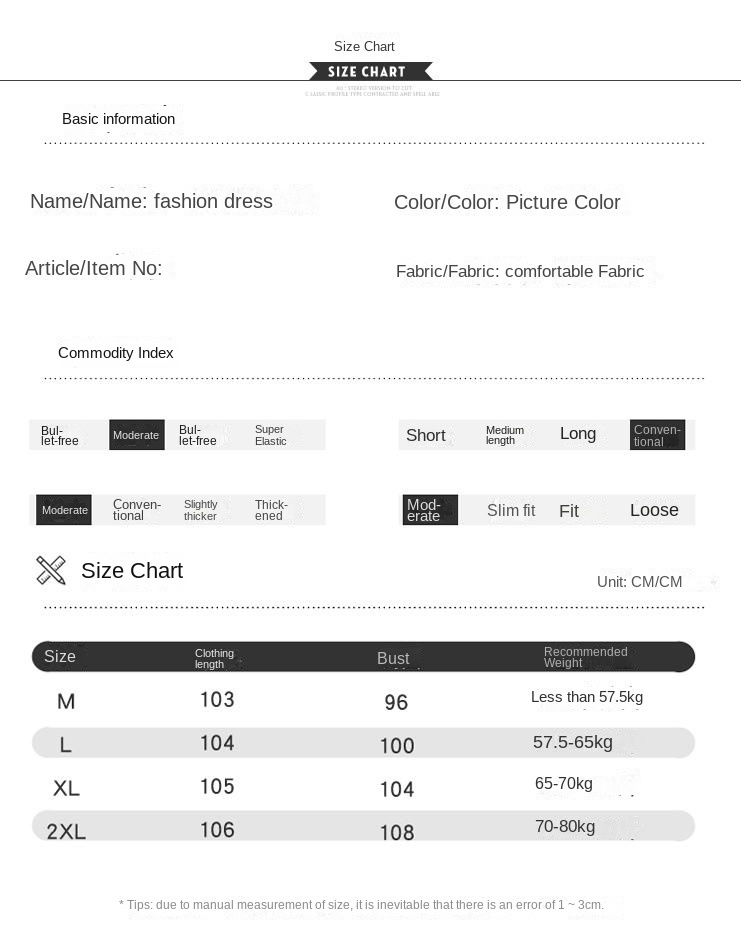The width and height of the screenshot is (741, 930).
Task: Click the Recommended Weight column header
Action: (585, 657)
